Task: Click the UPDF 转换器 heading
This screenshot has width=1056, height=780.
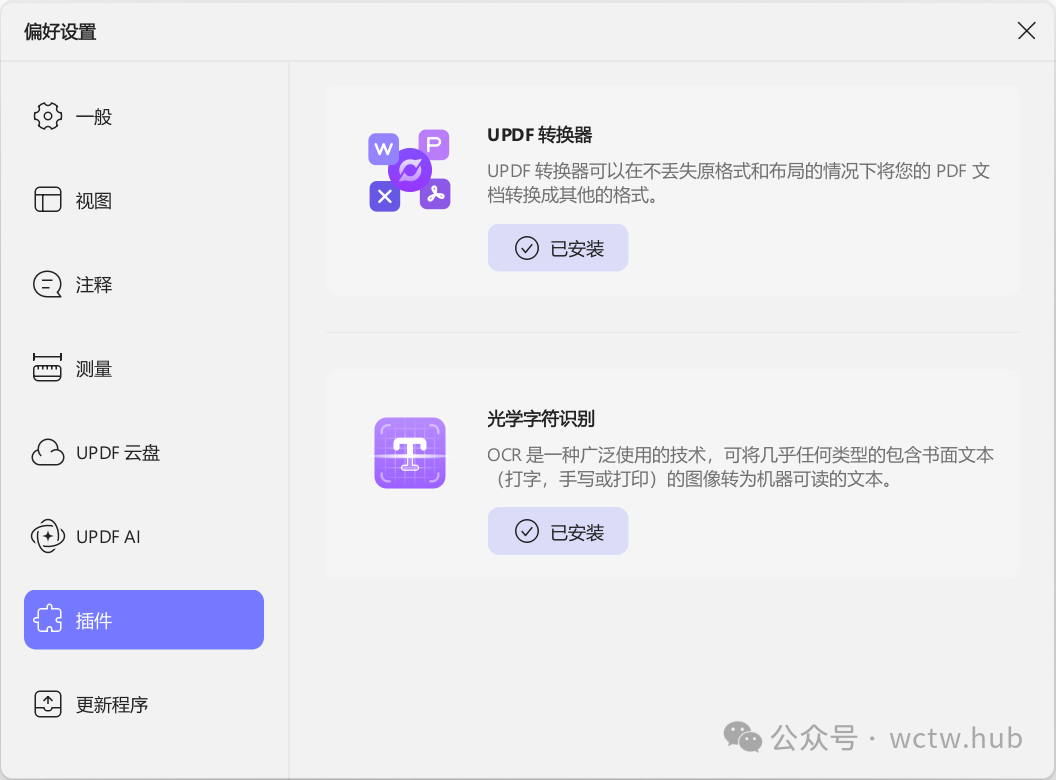Action: click(x=539, y=135)
